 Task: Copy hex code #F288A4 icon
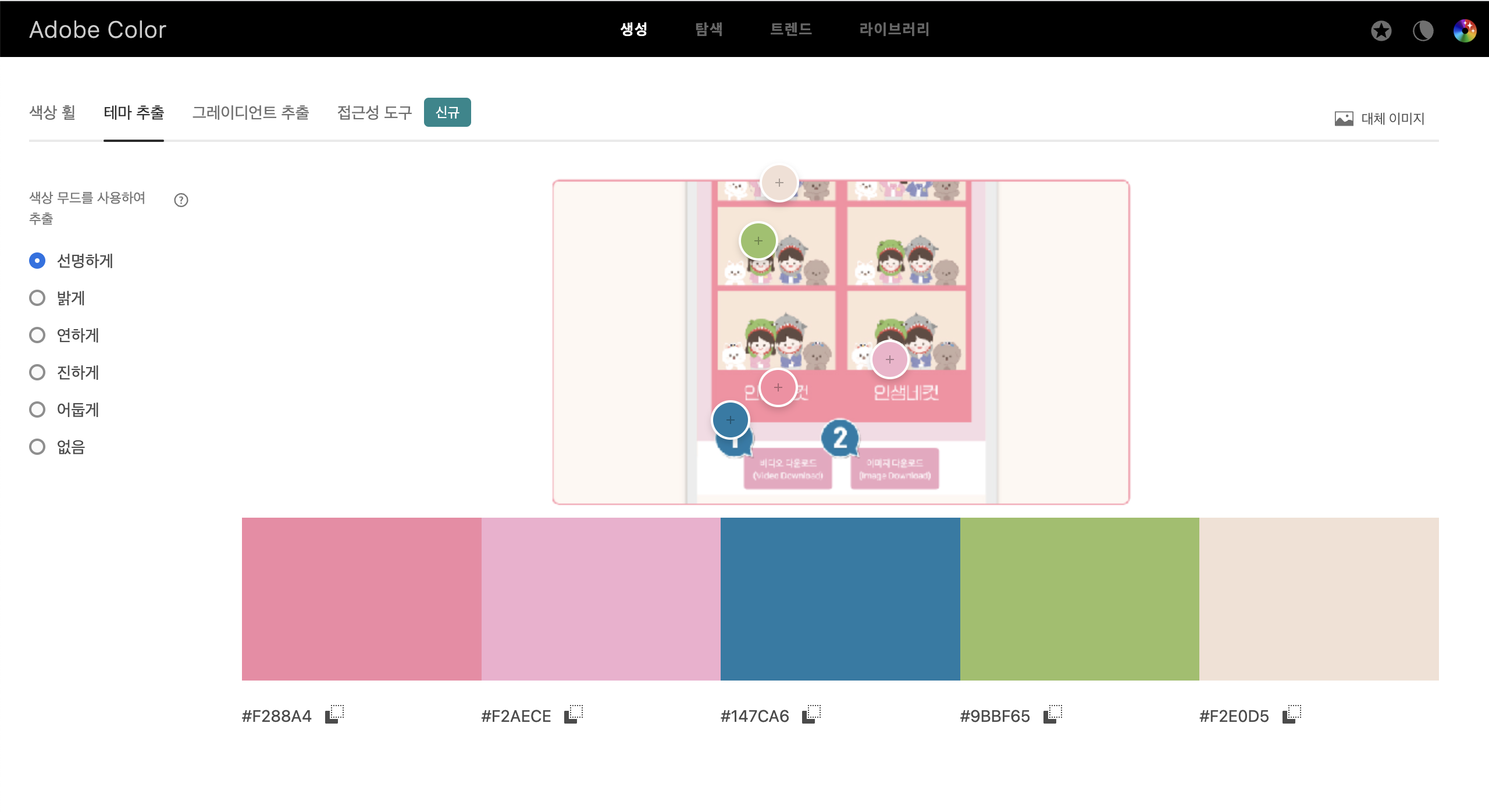point(334,714)
